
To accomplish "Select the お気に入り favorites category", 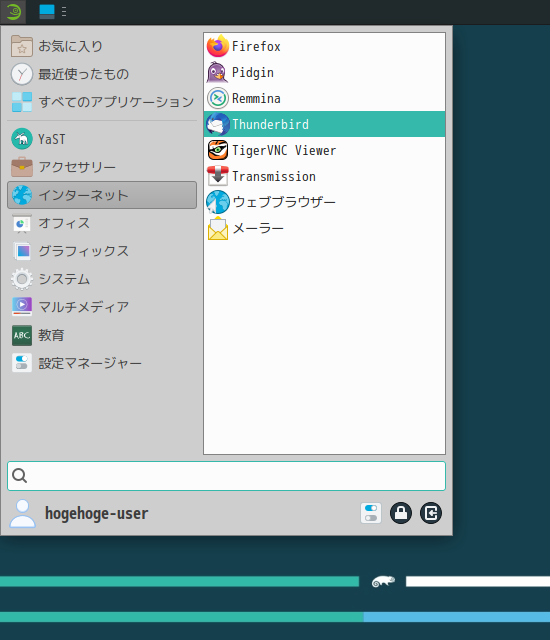I will (x=102, y=46).
